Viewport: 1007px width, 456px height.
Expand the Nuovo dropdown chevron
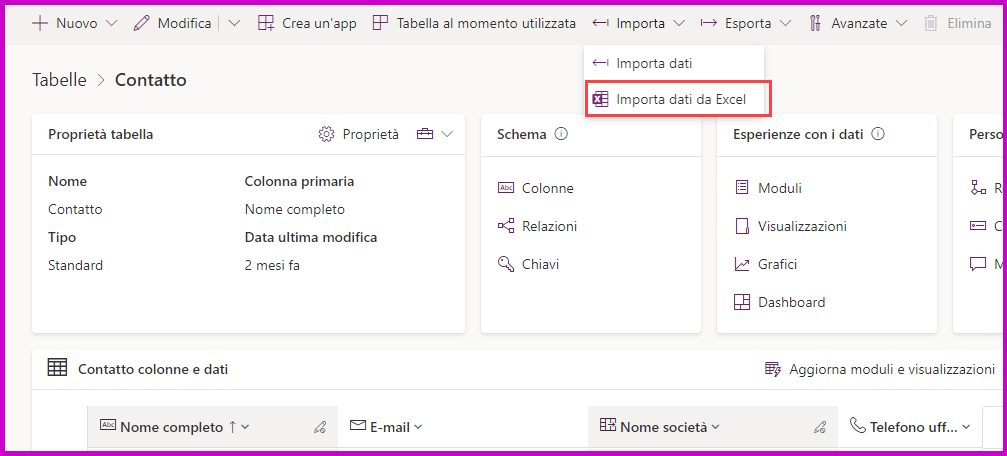(x=111, y=24)
